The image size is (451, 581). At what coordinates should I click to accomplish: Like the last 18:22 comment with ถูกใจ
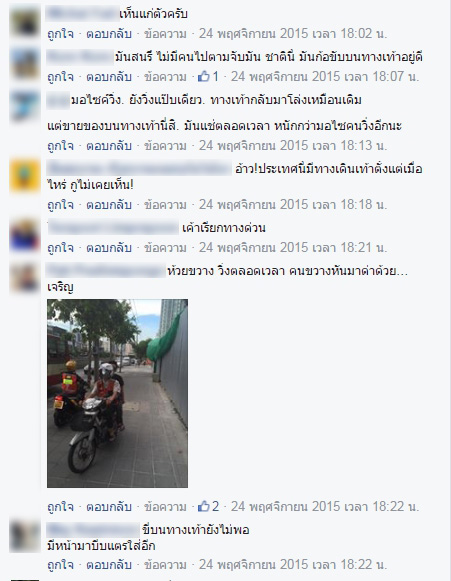coord(60,564)
